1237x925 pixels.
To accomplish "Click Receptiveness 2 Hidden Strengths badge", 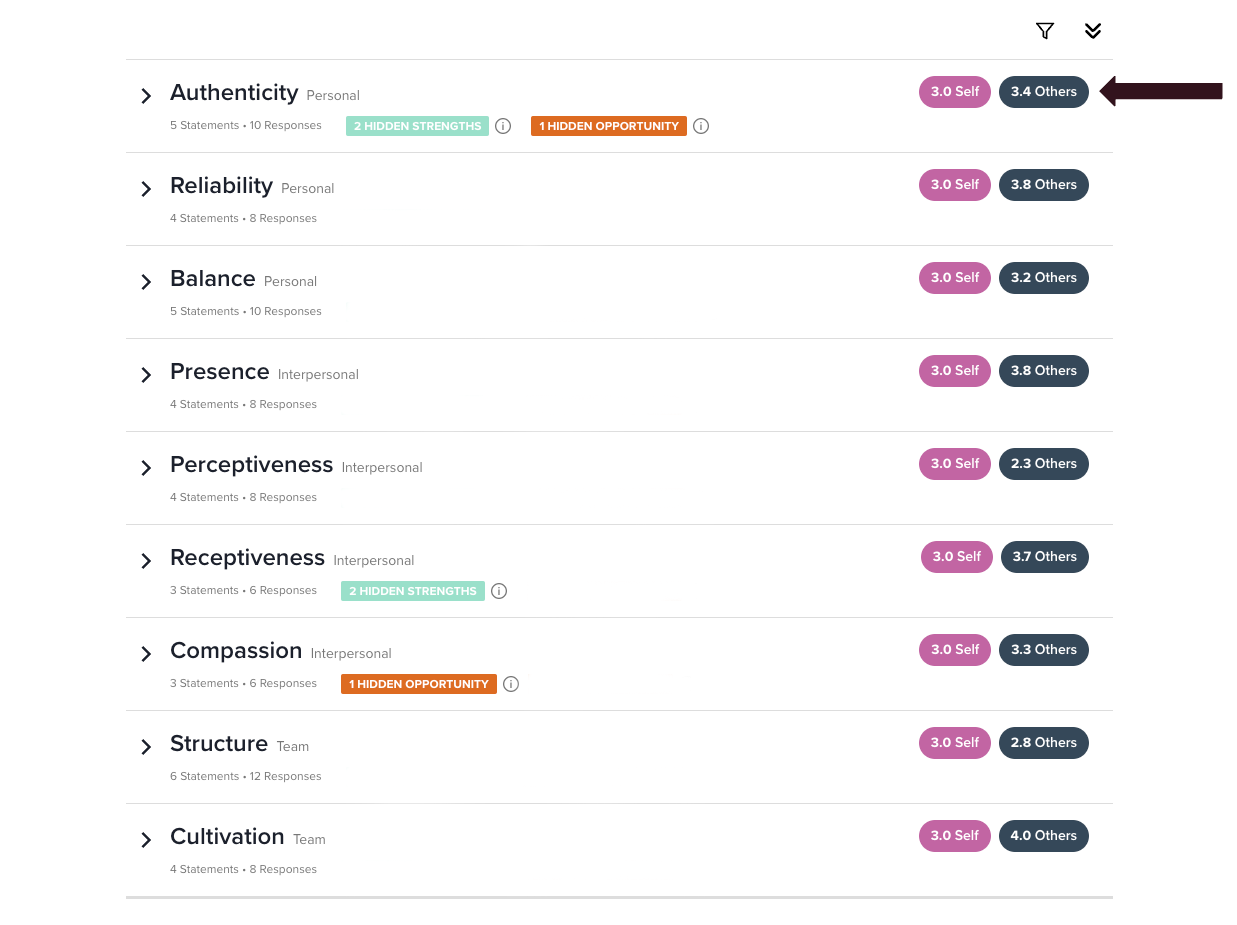I will tap(413, 591).
